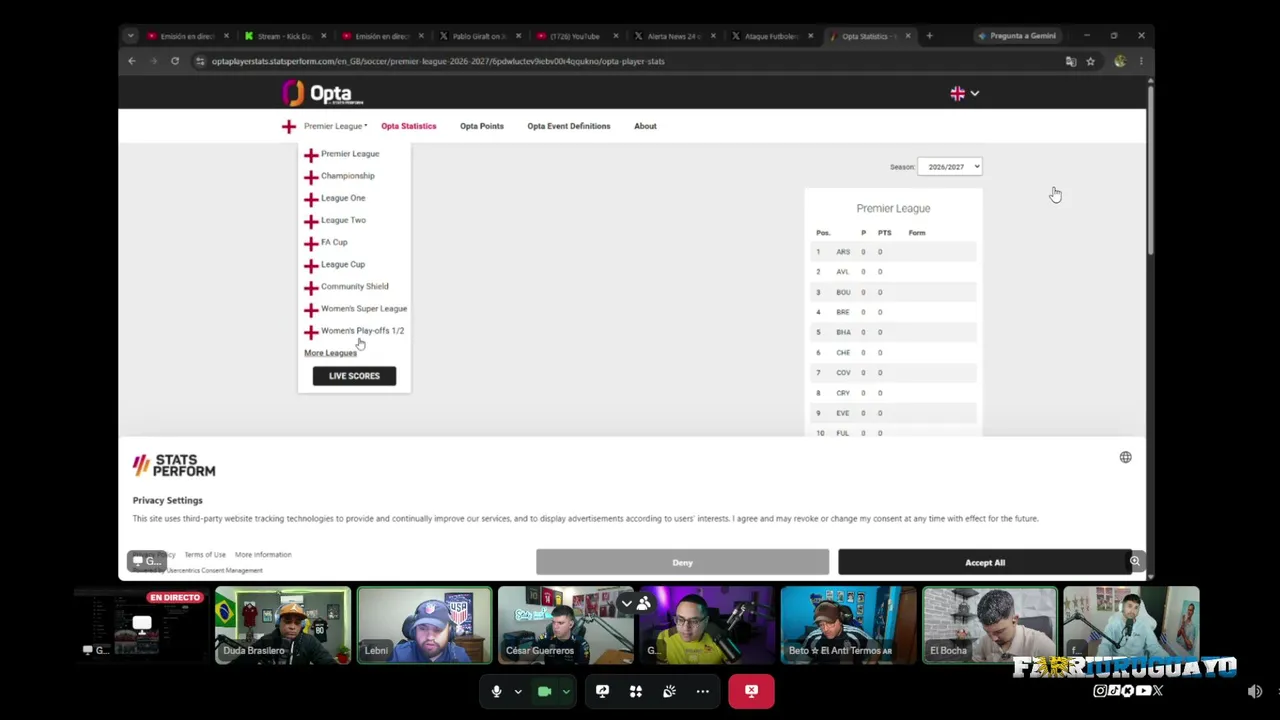The image size is (1280, 720).
Task: Open the Opta Event Definitions nav tab
Action: pos(568,126)
